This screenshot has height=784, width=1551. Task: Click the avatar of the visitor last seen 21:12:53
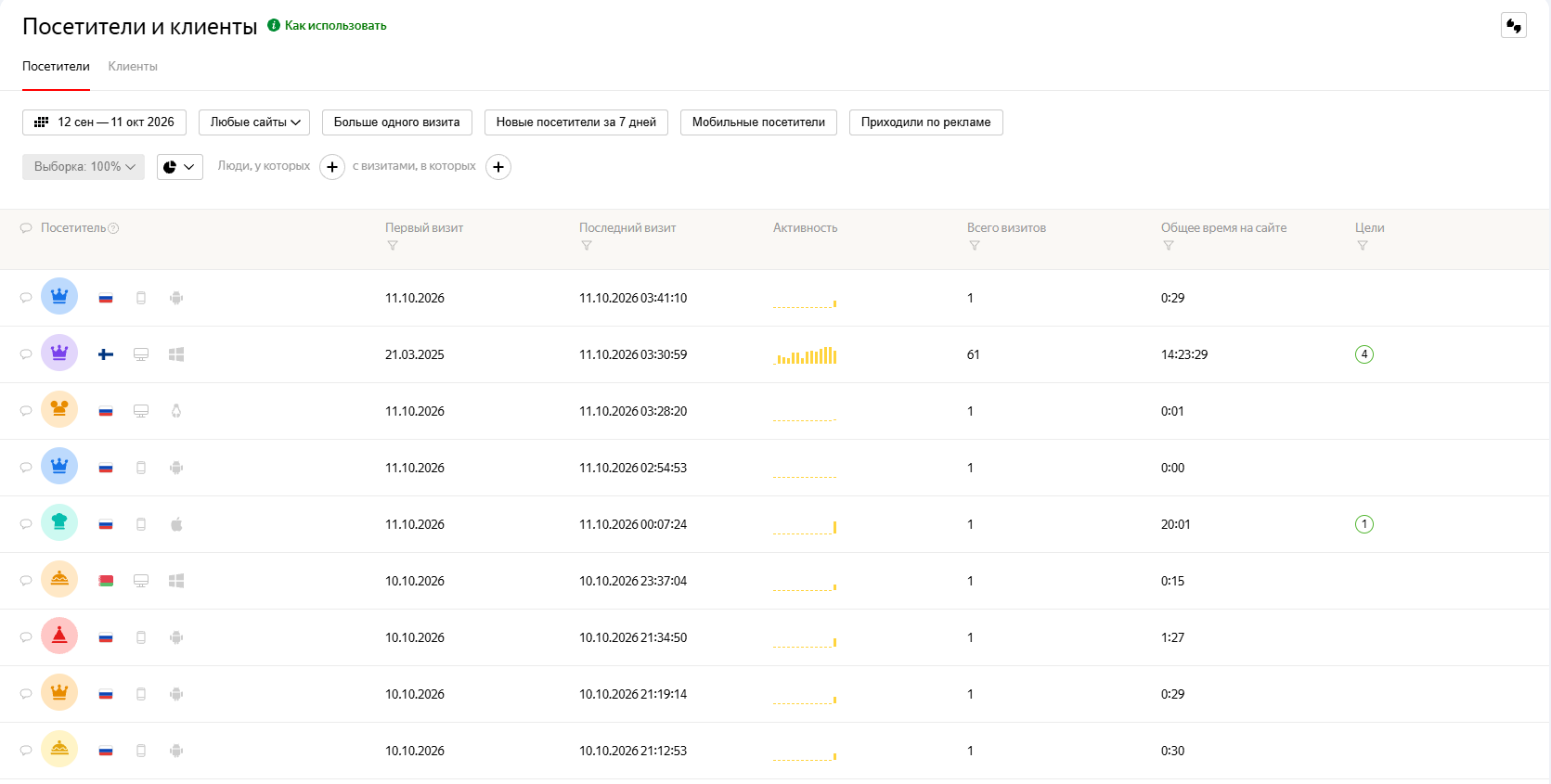[60, 750]
